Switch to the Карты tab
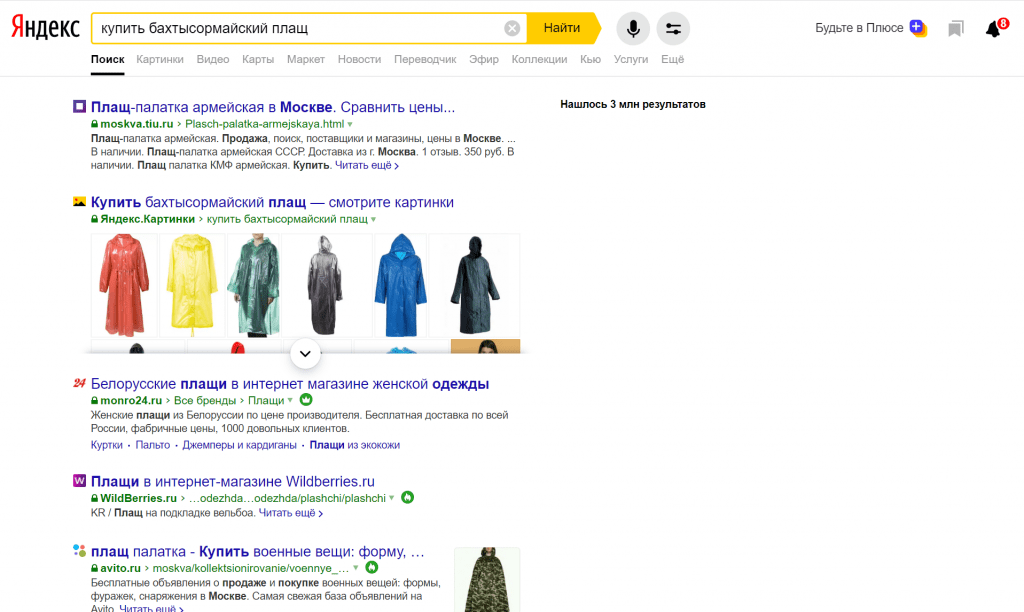This screenshot has width=1024, height=612. pyautogui.click(x=258, y=59)
